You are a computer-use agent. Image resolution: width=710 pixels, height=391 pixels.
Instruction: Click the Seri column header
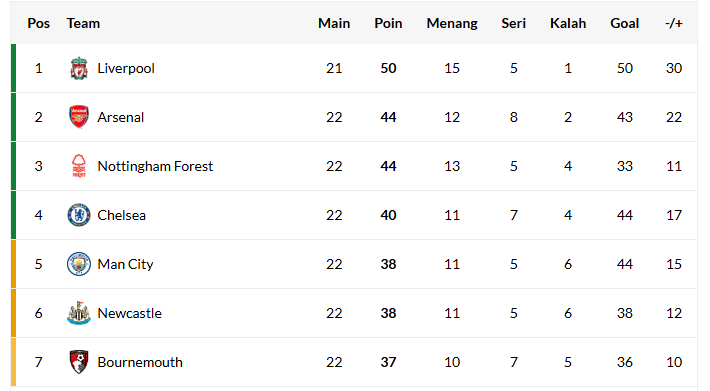513,23
